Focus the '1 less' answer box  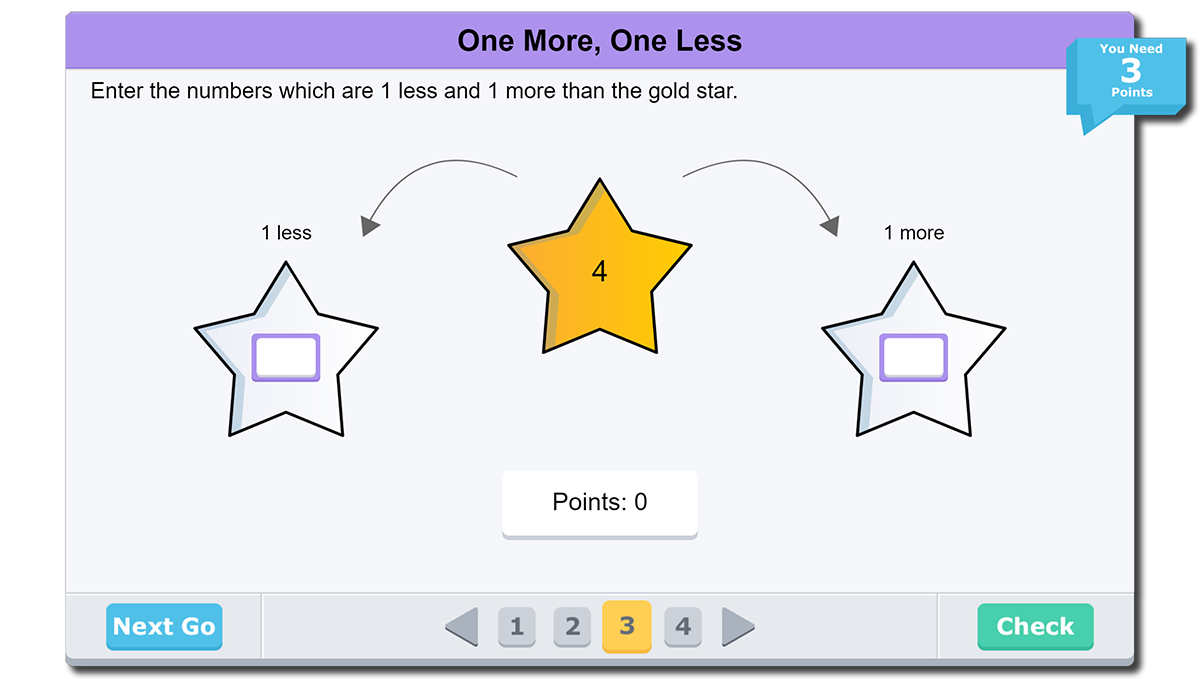point(286,357)
